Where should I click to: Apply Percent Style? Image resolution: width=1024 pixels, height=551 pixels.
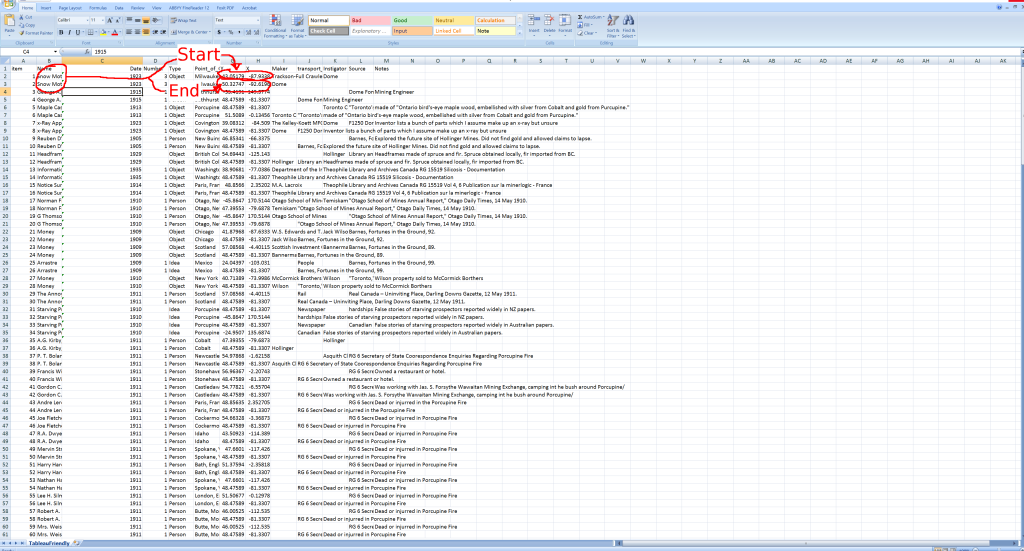(231, 32)
